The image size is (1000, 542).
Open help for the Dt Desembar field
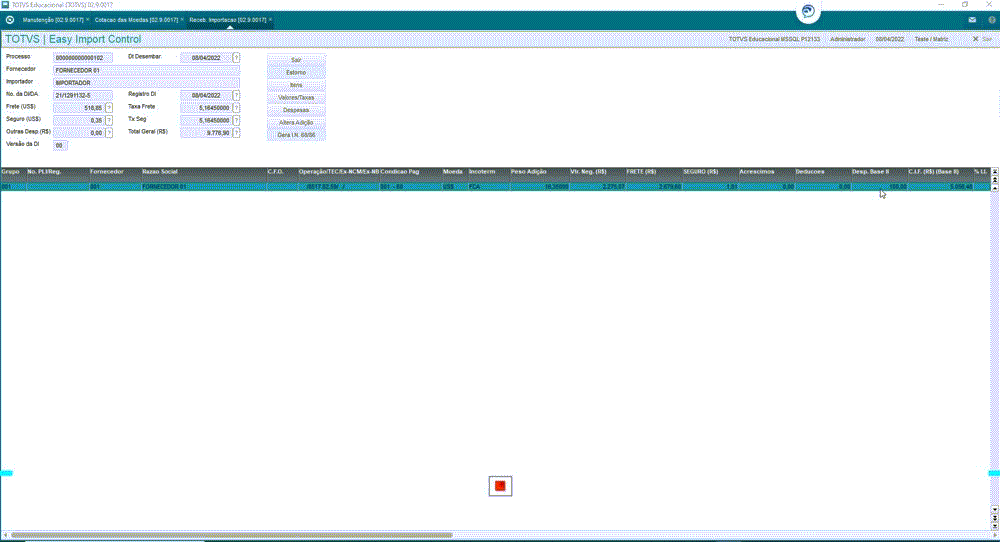coord(236,57)
